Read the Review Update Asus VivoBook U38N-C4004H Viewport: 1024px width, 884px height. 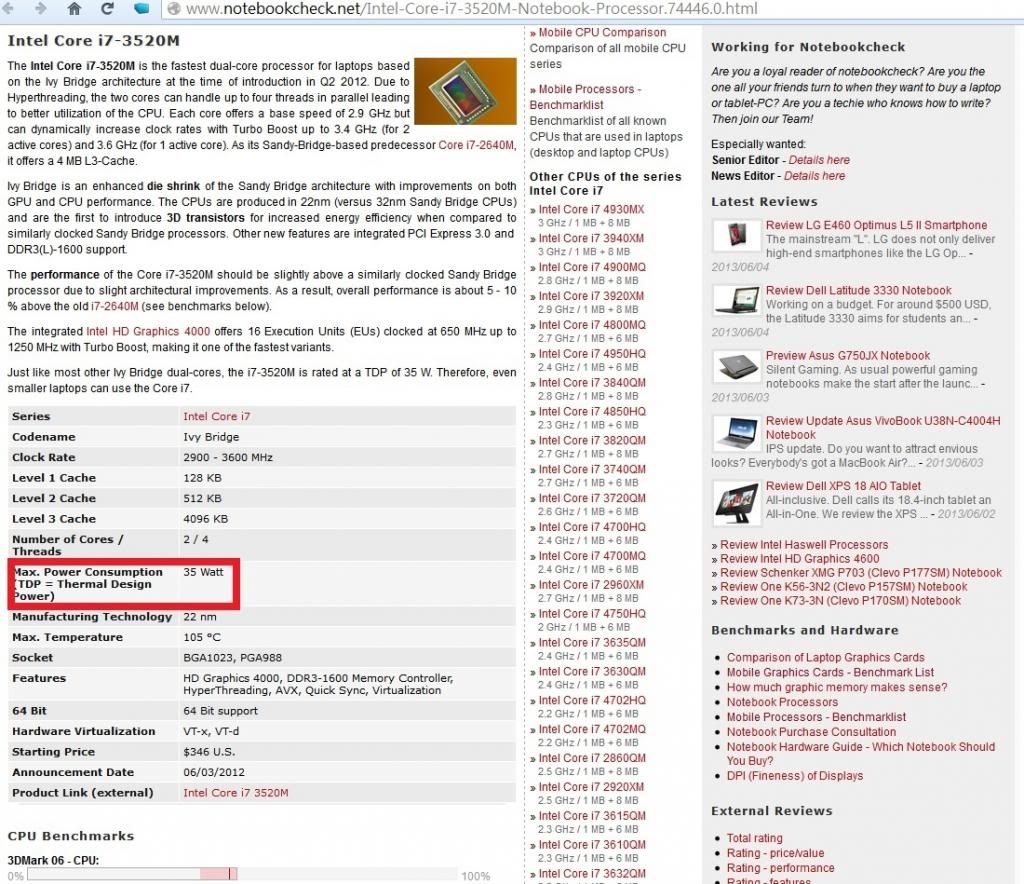883,428
